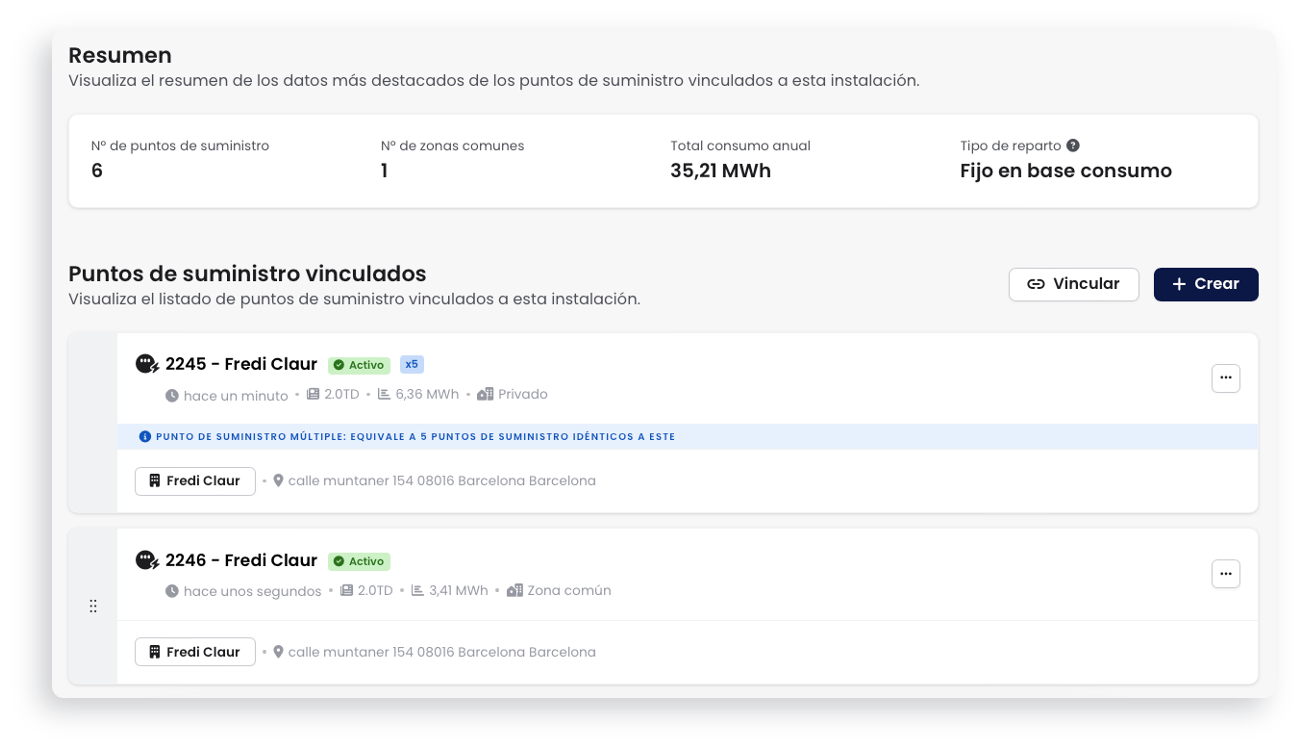The height and width of the screenshot is (750, 1306).
Task: Click the title '2246 - Fredi Claur'
Action: (241, 560)
